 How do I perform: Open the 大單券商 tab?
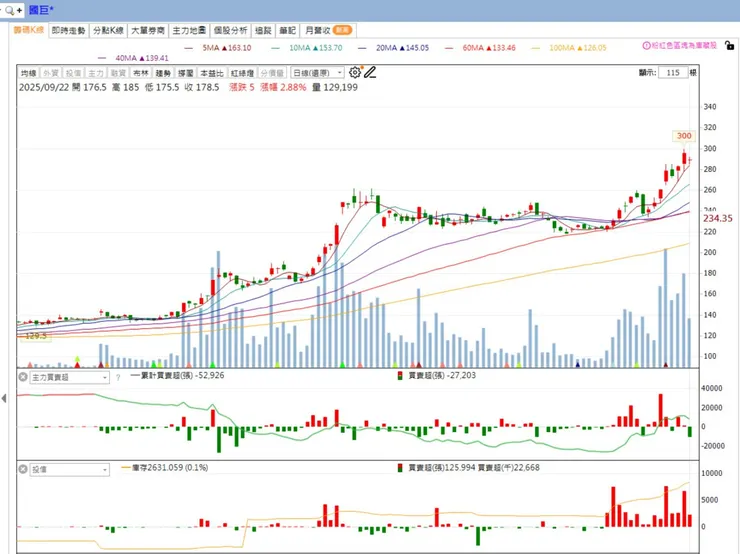tap(148, 31)
